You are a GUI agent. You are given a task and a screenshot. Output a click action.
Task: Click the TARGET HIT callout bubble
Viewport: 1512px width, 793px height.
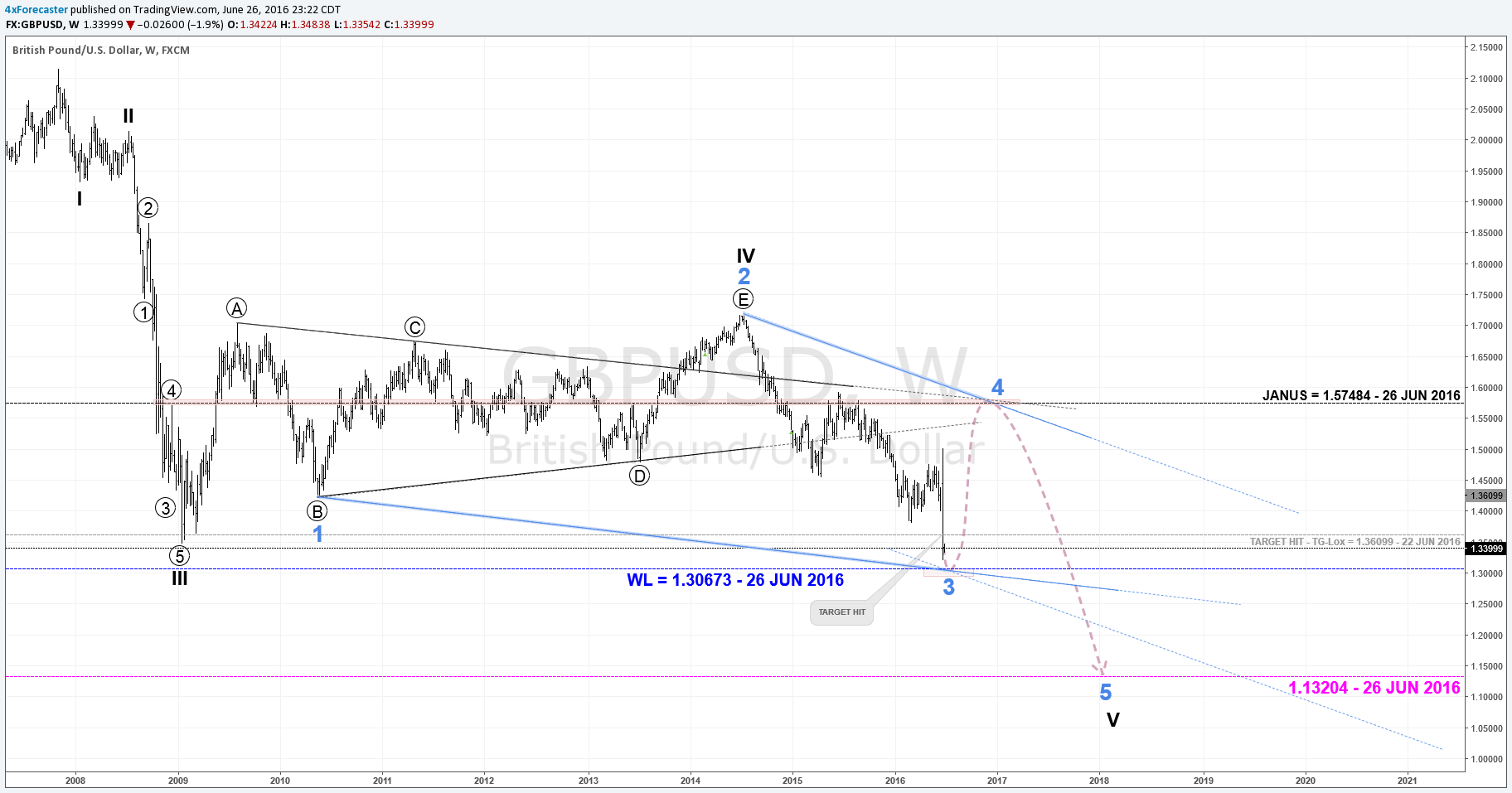click(841, 612)
